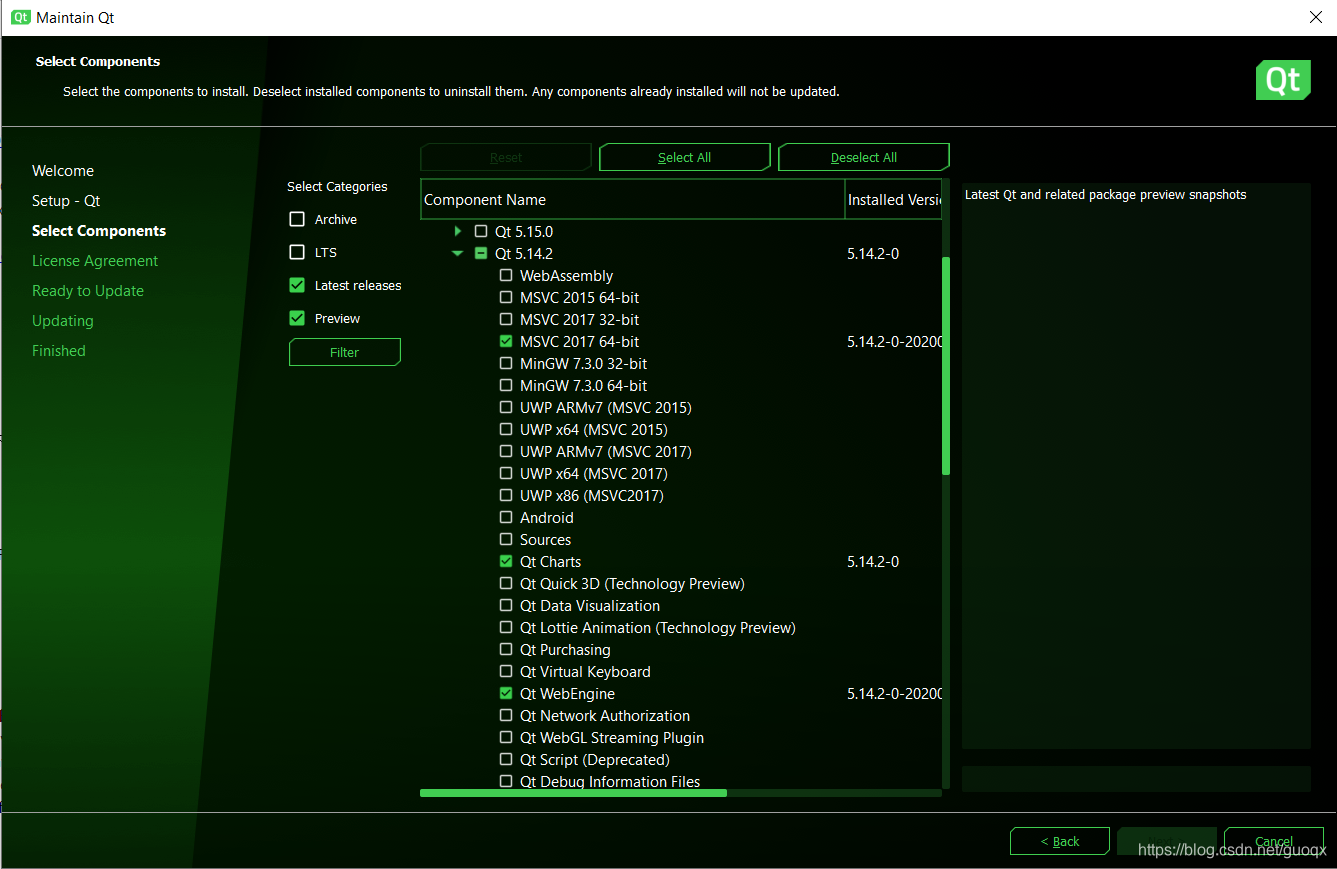Check the Qt Purchasing component
Viewport: 1337px width, 869px height.
click(506, 649)
